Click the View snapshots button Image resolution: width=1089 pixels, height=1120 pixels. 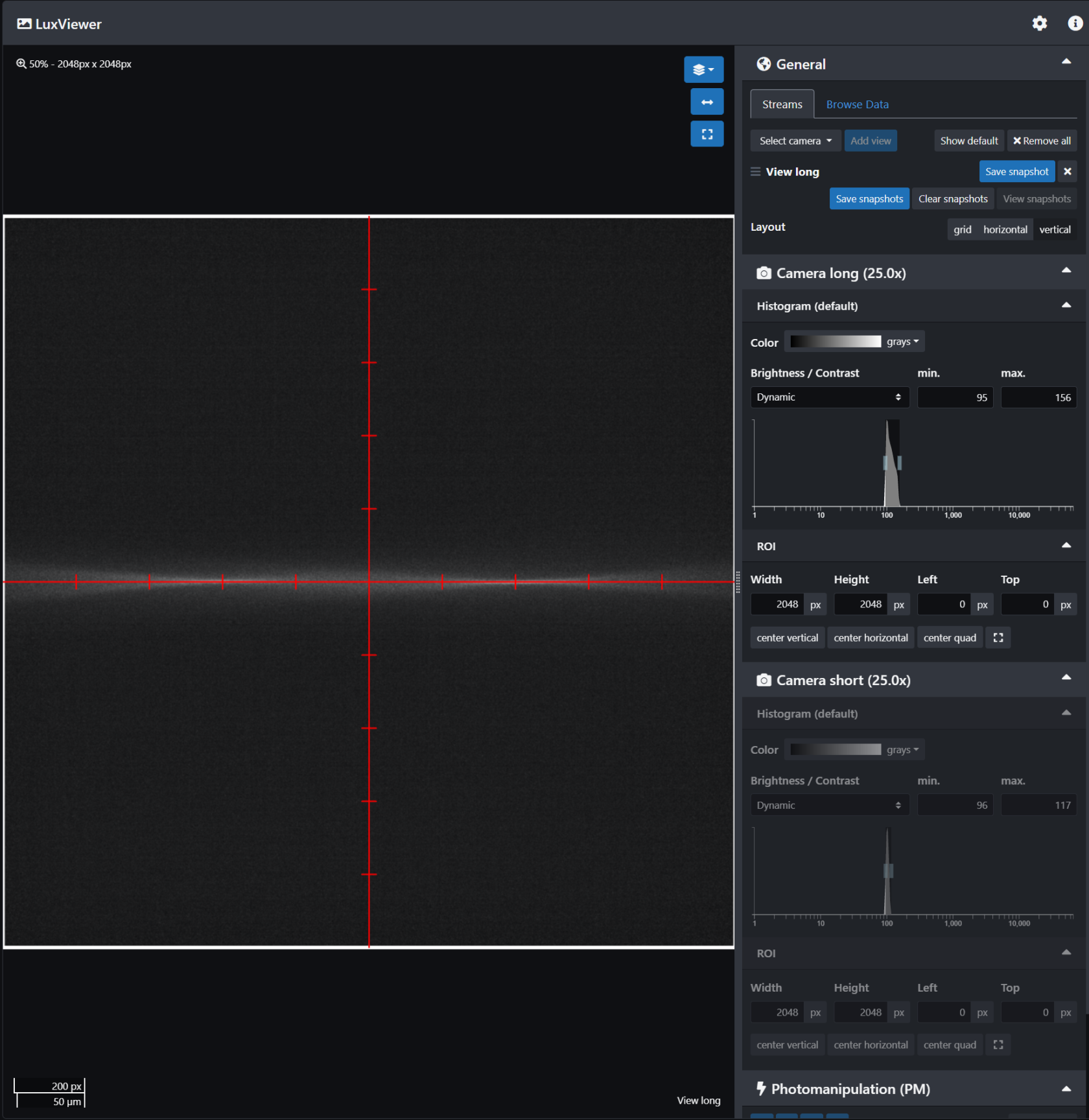pos(1036,199)
